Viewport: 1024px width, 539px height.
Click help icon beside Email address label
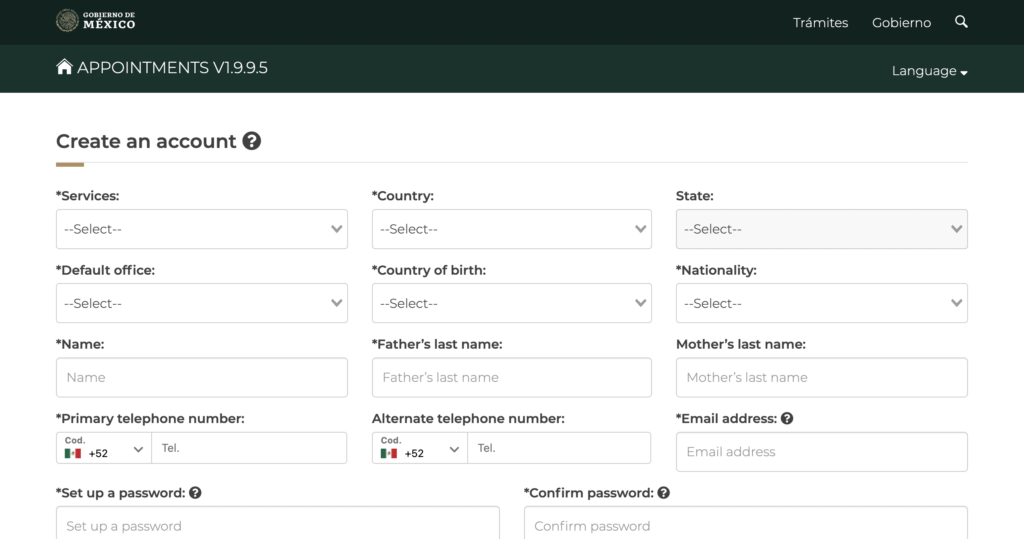(x=787, y=419)
